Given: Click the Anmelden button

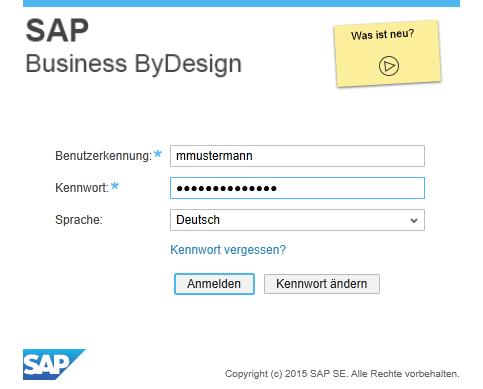Looking at the screenshot, I should (214, 284).
